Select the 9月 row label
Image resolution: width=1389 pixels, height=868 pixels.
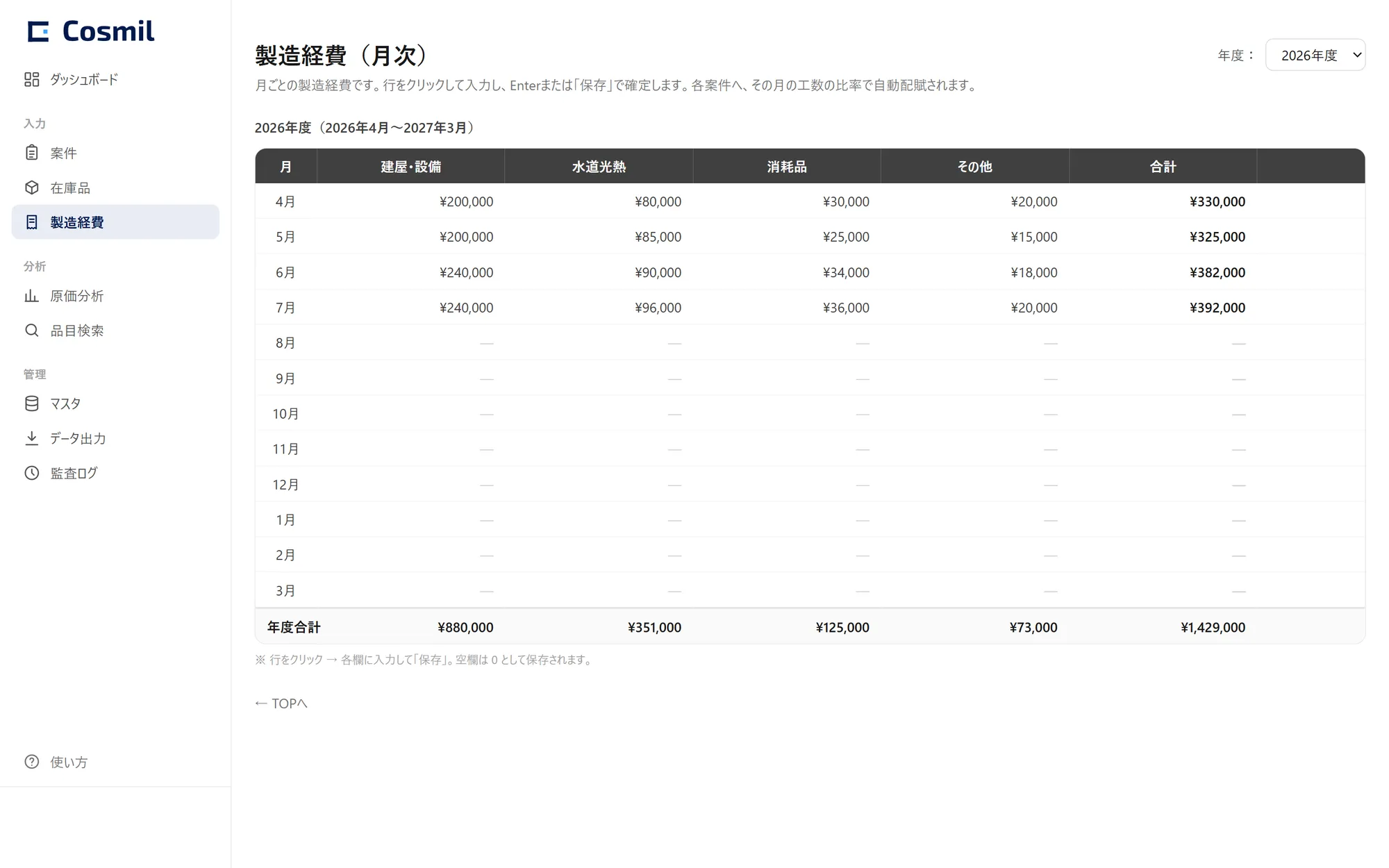pos(285,378)
